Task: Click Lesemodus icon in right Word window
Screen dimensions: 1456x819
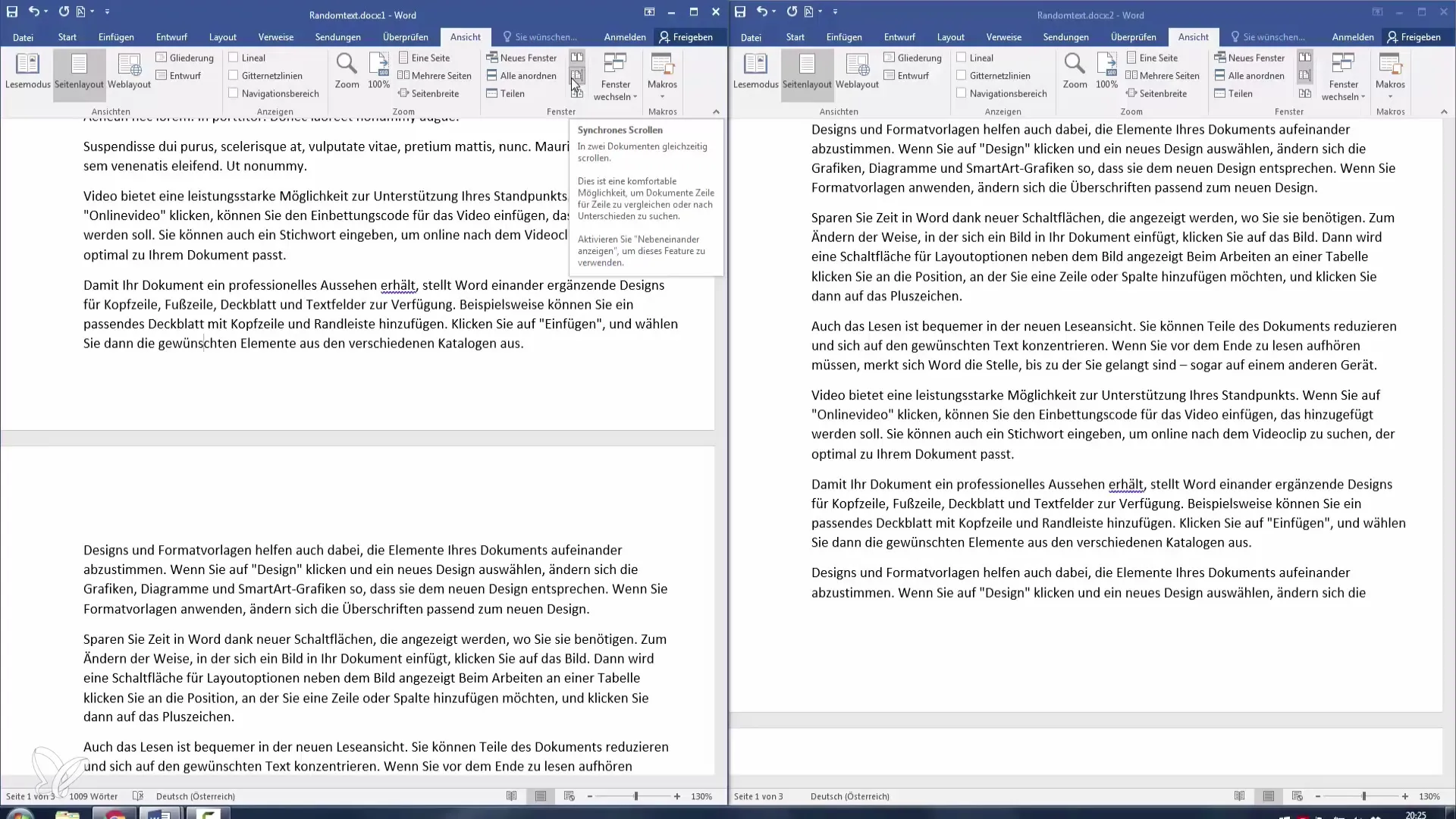Action: tap(755, 72)
